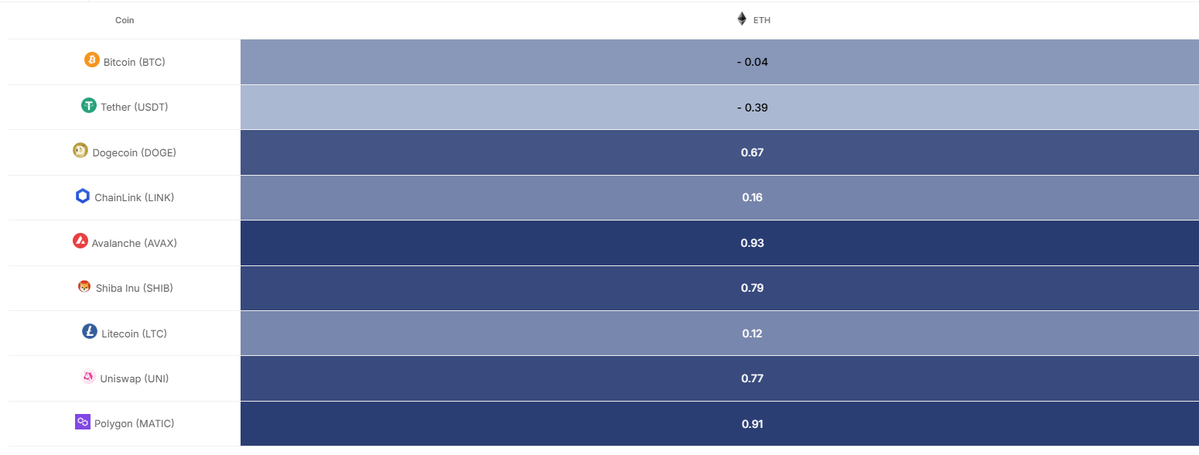
Task: Click the -0.39 Tether correlation cell
Action: 752,107
